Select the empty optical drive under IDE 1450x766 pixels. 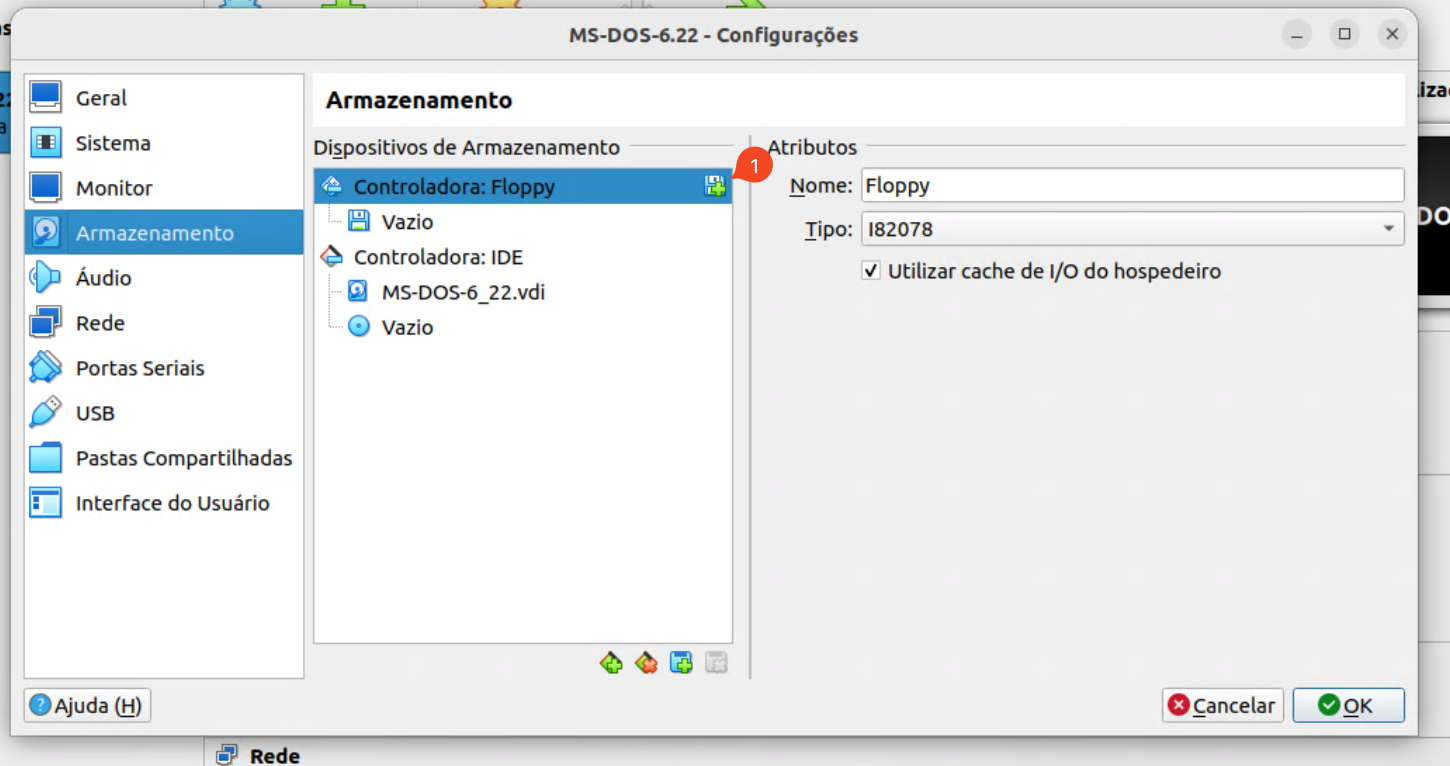407,327
